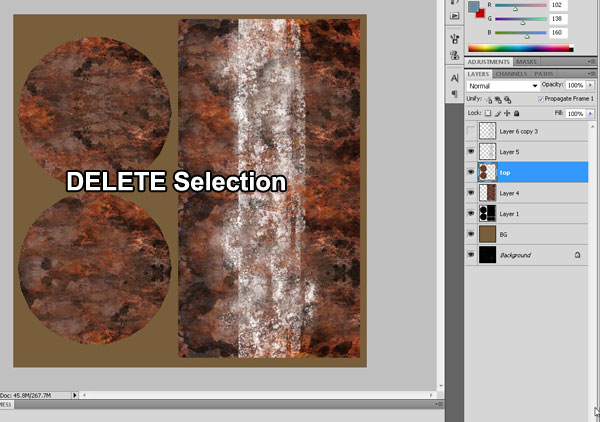Screen dimensions: 600x422
Task: Open the Actions panel play icon
Action: pos(454,15)
